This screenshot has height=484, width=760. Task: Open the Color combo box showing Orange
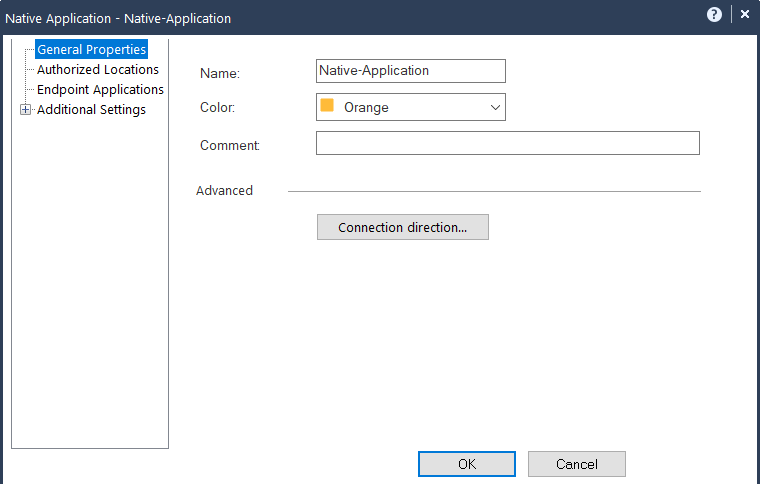point(410,107)
